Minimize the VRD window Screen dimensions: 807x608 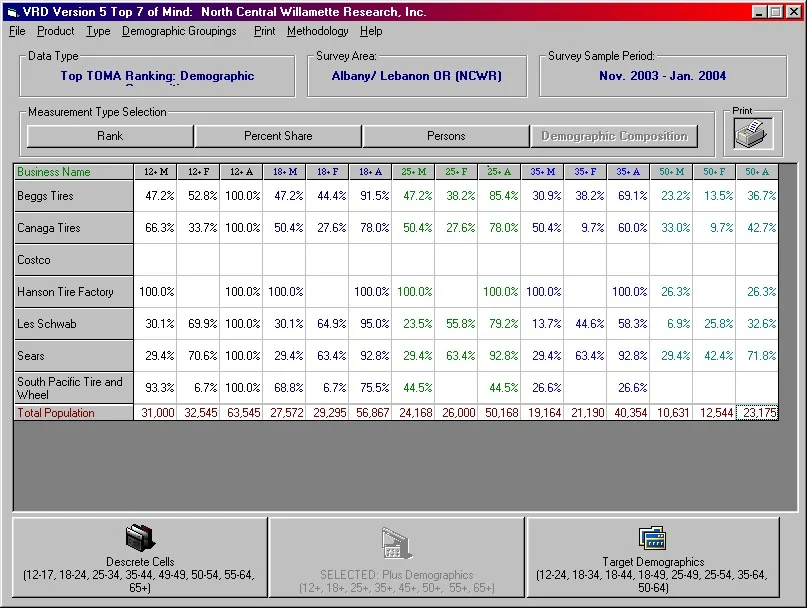click(x=759, y=12)
